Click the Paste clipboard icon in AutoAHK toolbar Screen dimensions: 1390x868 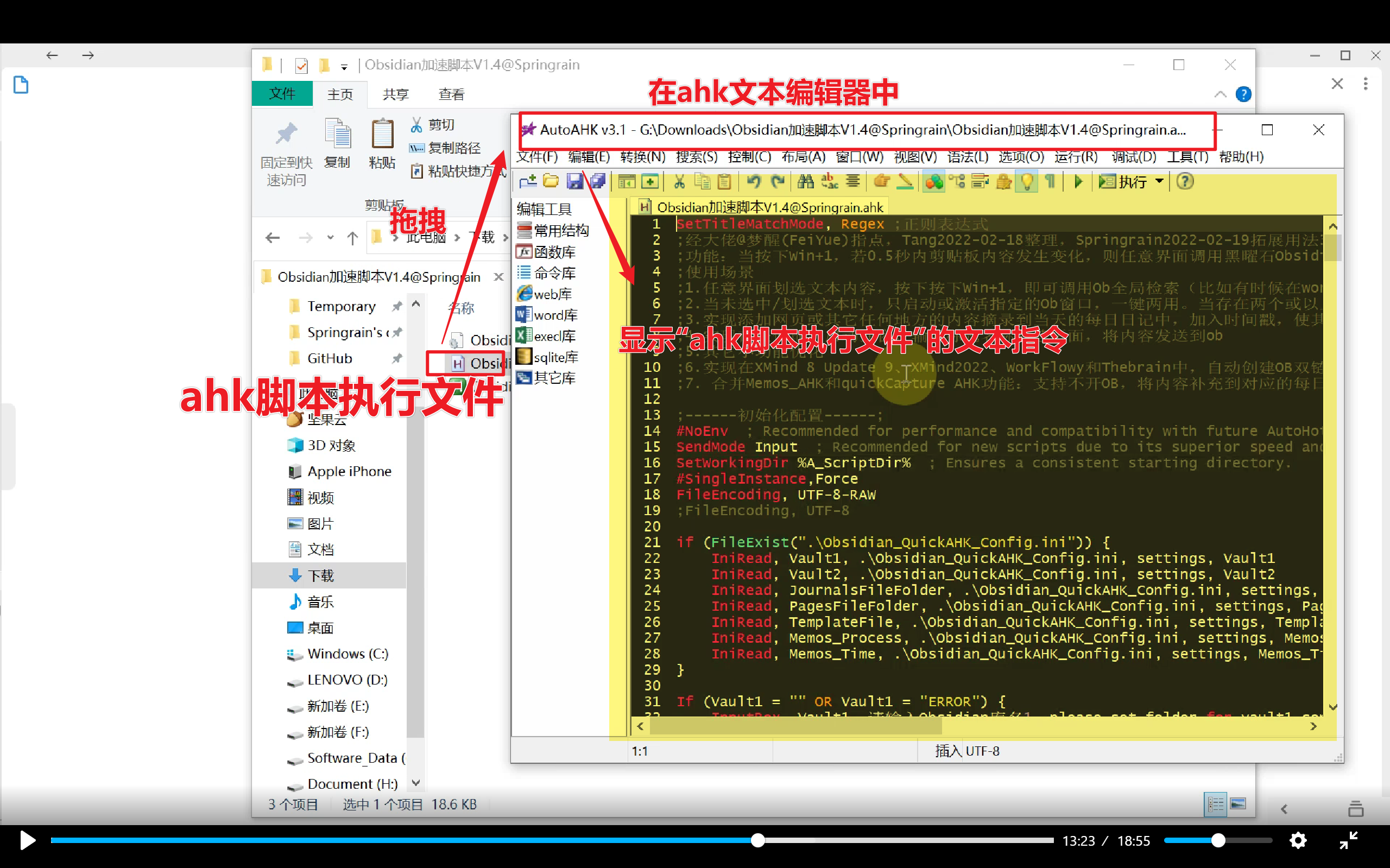click(x=724, y=182)
